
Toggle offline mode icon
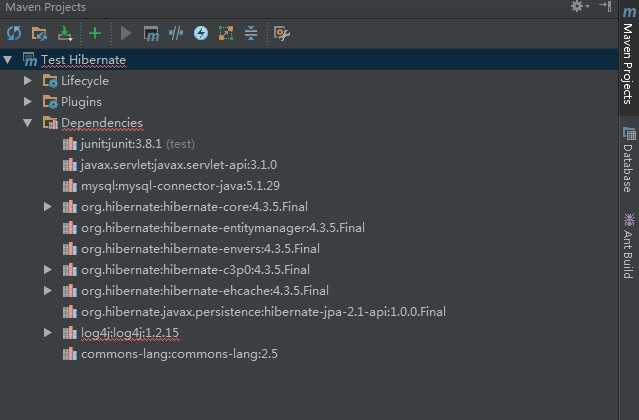coord(176,33)
